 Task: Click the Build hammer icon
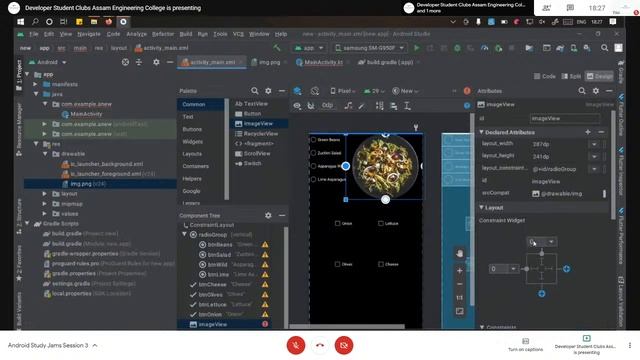pos(277,48)
